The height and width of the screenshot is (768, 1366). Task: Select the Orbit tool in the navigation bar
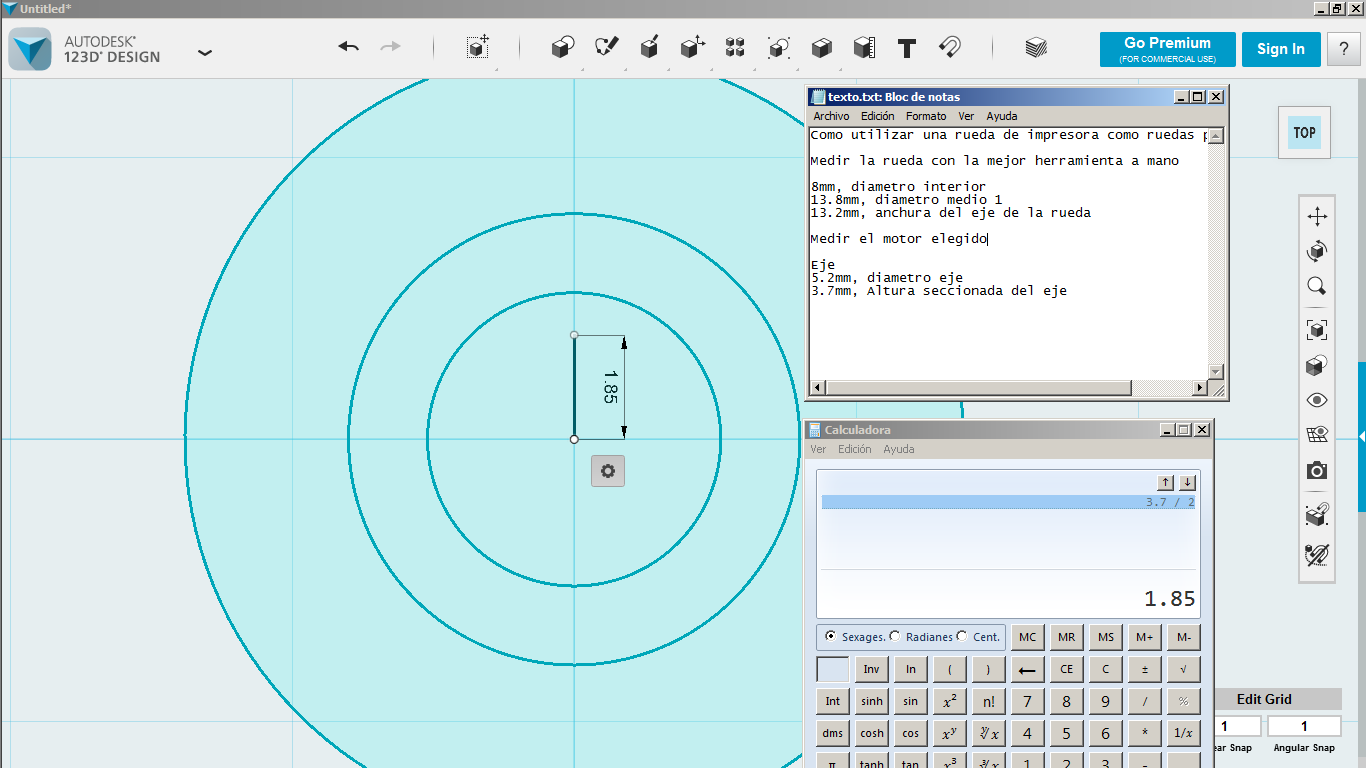tap(1317, 251)
